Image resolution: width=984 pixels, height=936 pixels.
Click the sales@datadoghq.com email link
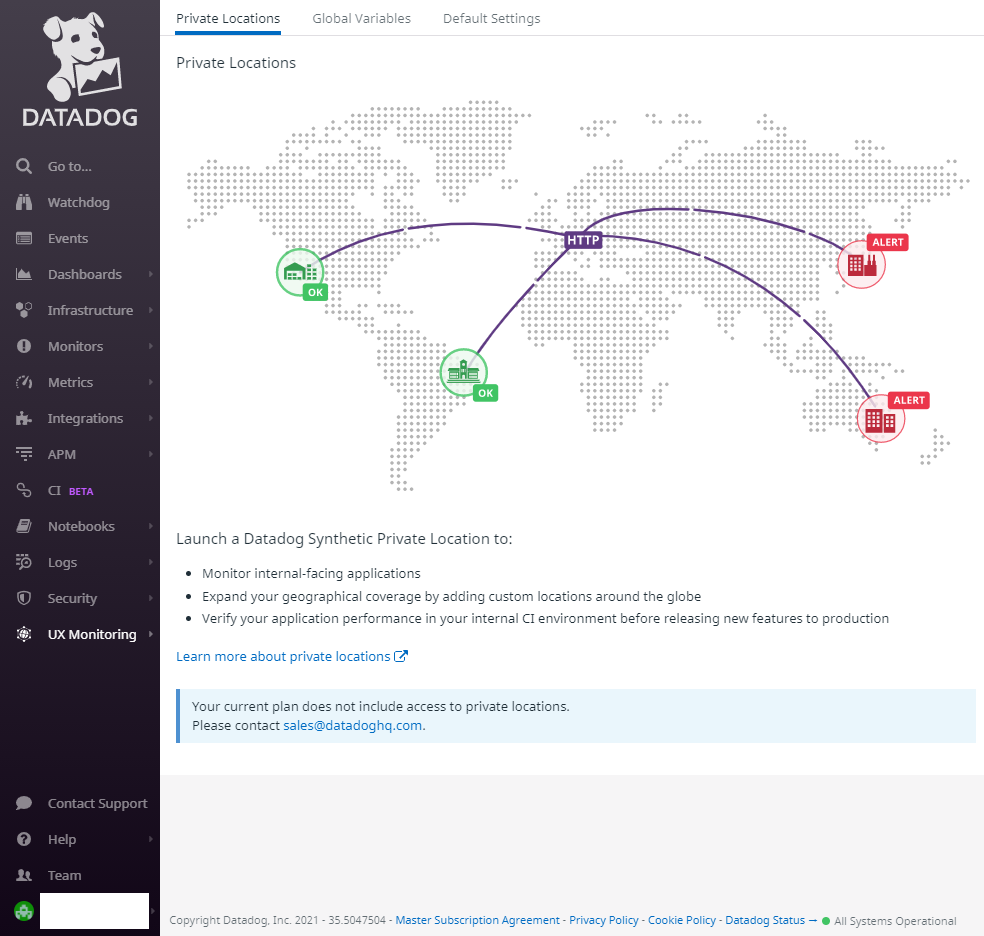click(352, 725)
